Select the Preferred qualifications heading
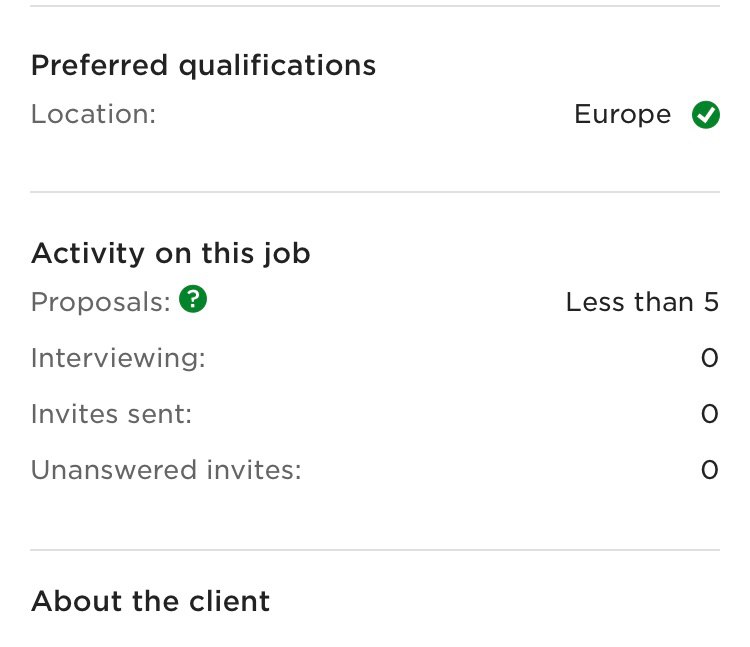Image resolution: width=750 pixels, height=647 pixels. point(203,66)
